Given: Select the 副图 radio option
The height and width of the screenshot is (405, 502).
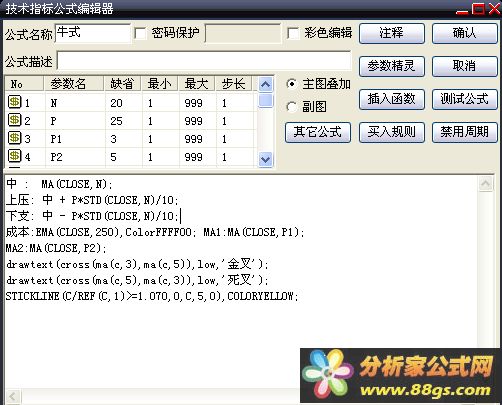Looking at the screenshot, I should click(291, 107).
